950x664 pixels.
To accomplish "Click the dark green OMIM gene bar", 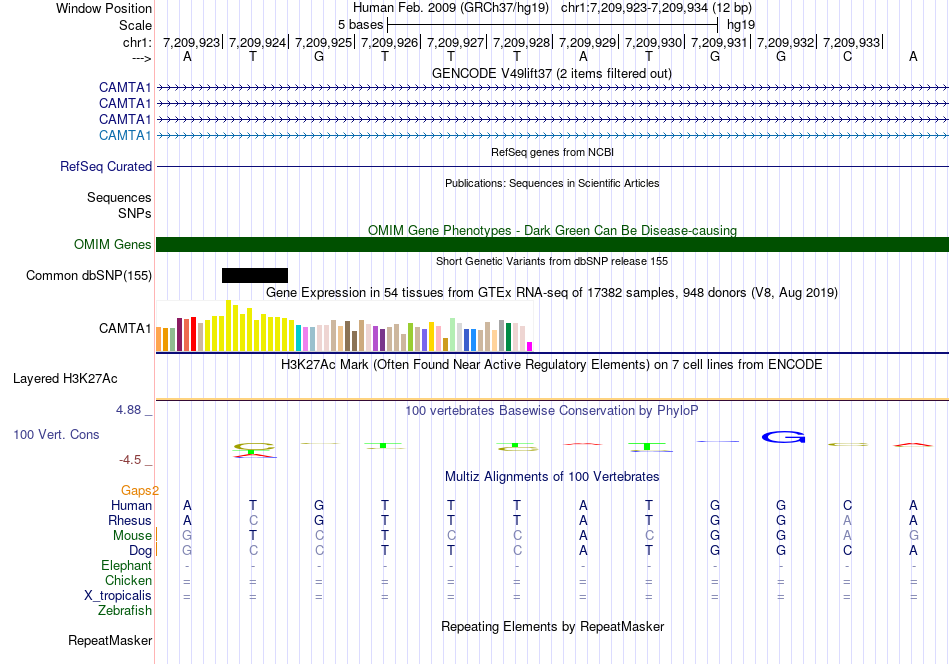I will (552, 244).
